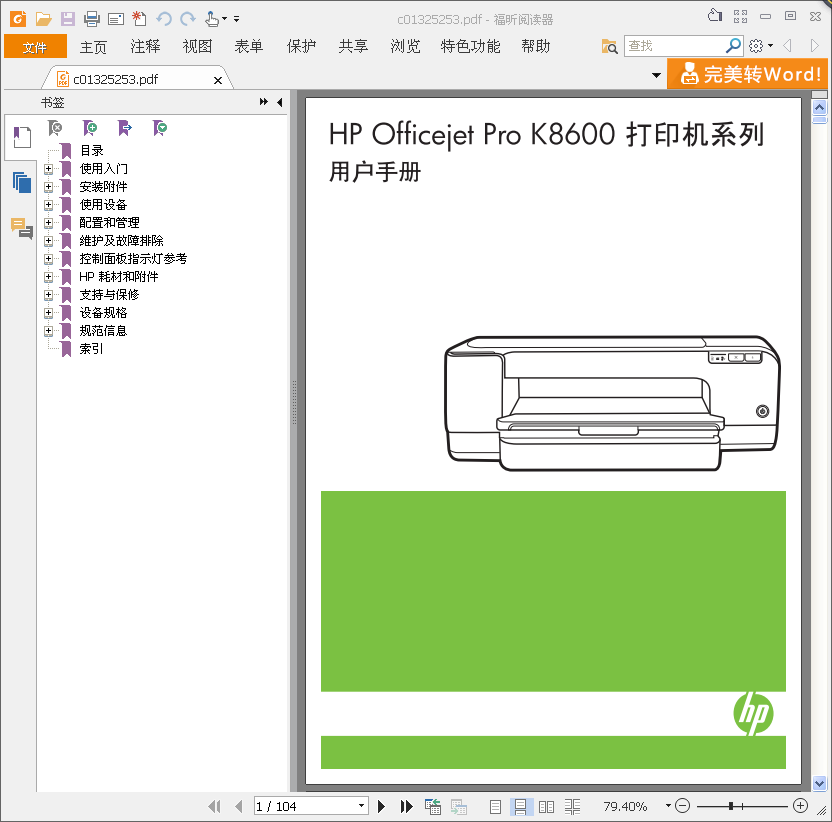Open the 特色功能 ribbon tab
This screenshot has width=832, height=822.
click(470, 47)
